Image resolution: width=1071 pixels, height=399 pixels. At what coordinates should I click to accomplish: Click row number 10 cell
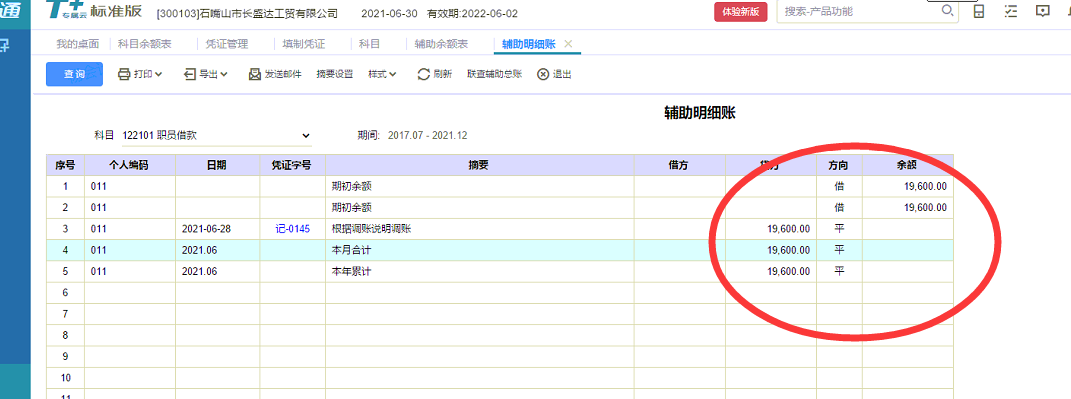click(66, 377)
